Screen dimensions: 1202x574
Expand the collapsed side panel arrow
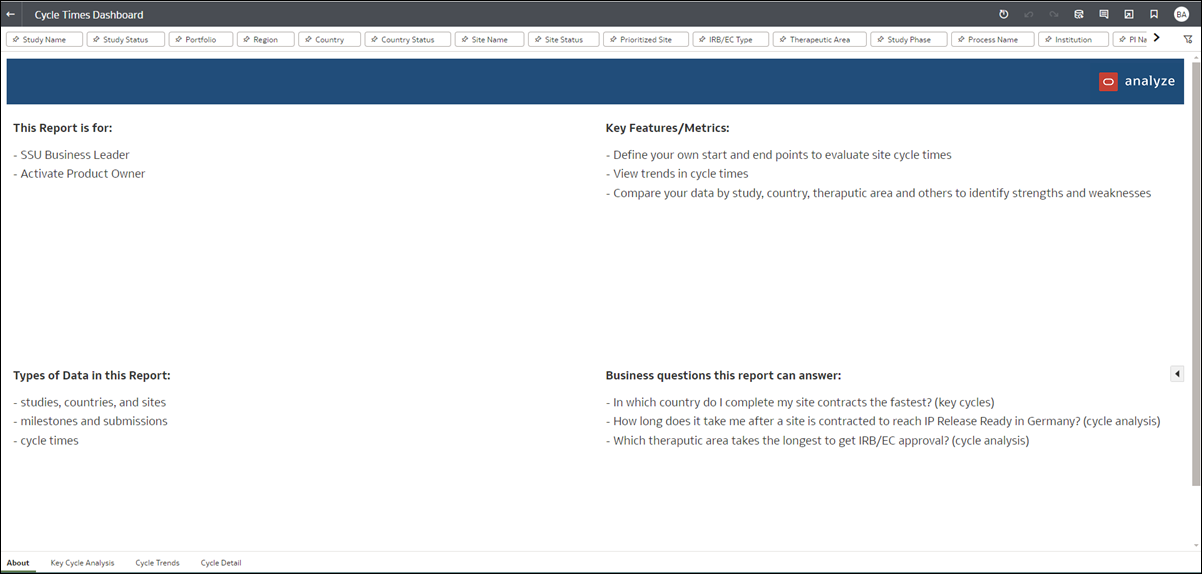click(1177, 374)
